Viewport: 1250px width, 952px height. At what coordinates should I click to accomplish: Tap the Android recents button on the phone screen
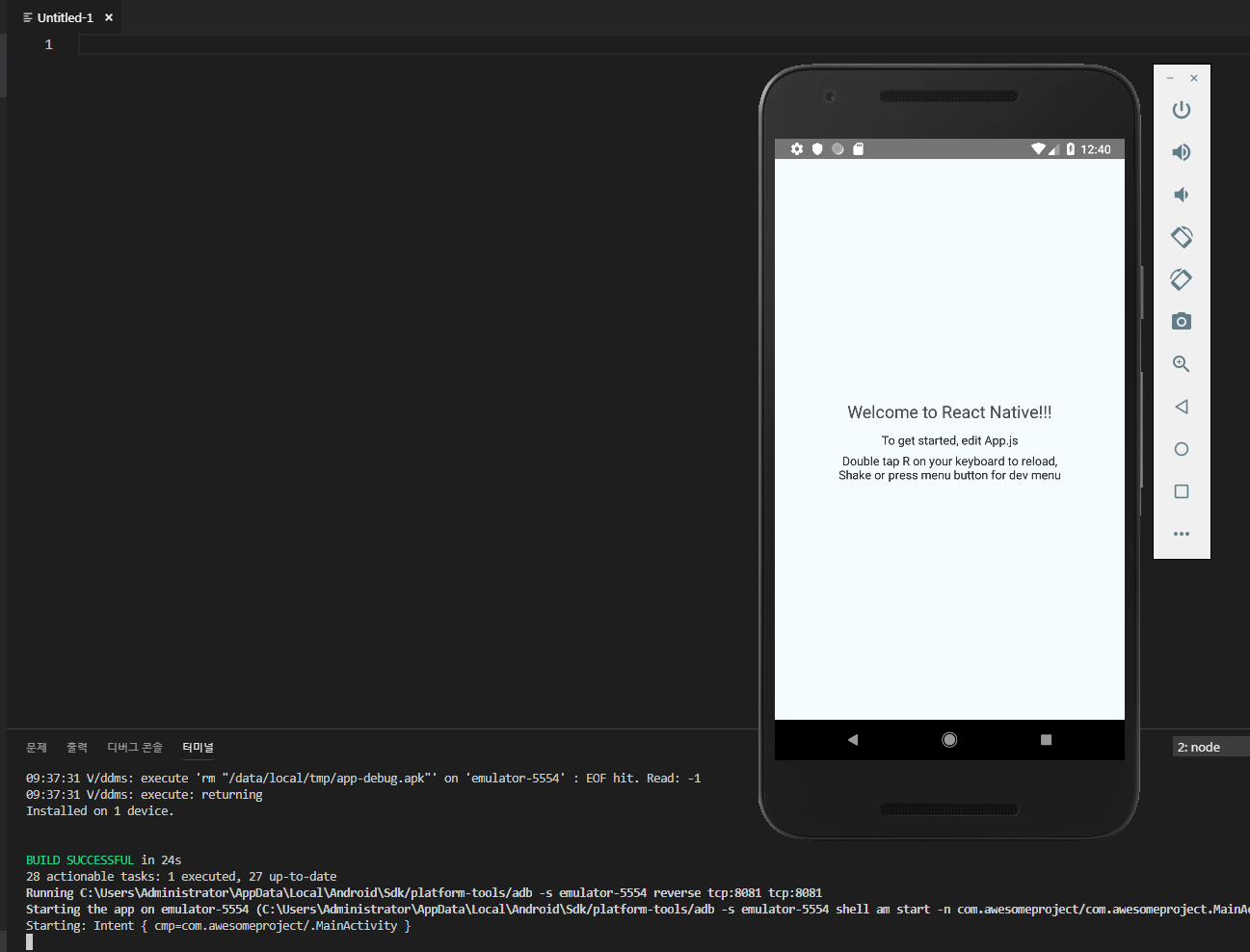[1047, 740]
